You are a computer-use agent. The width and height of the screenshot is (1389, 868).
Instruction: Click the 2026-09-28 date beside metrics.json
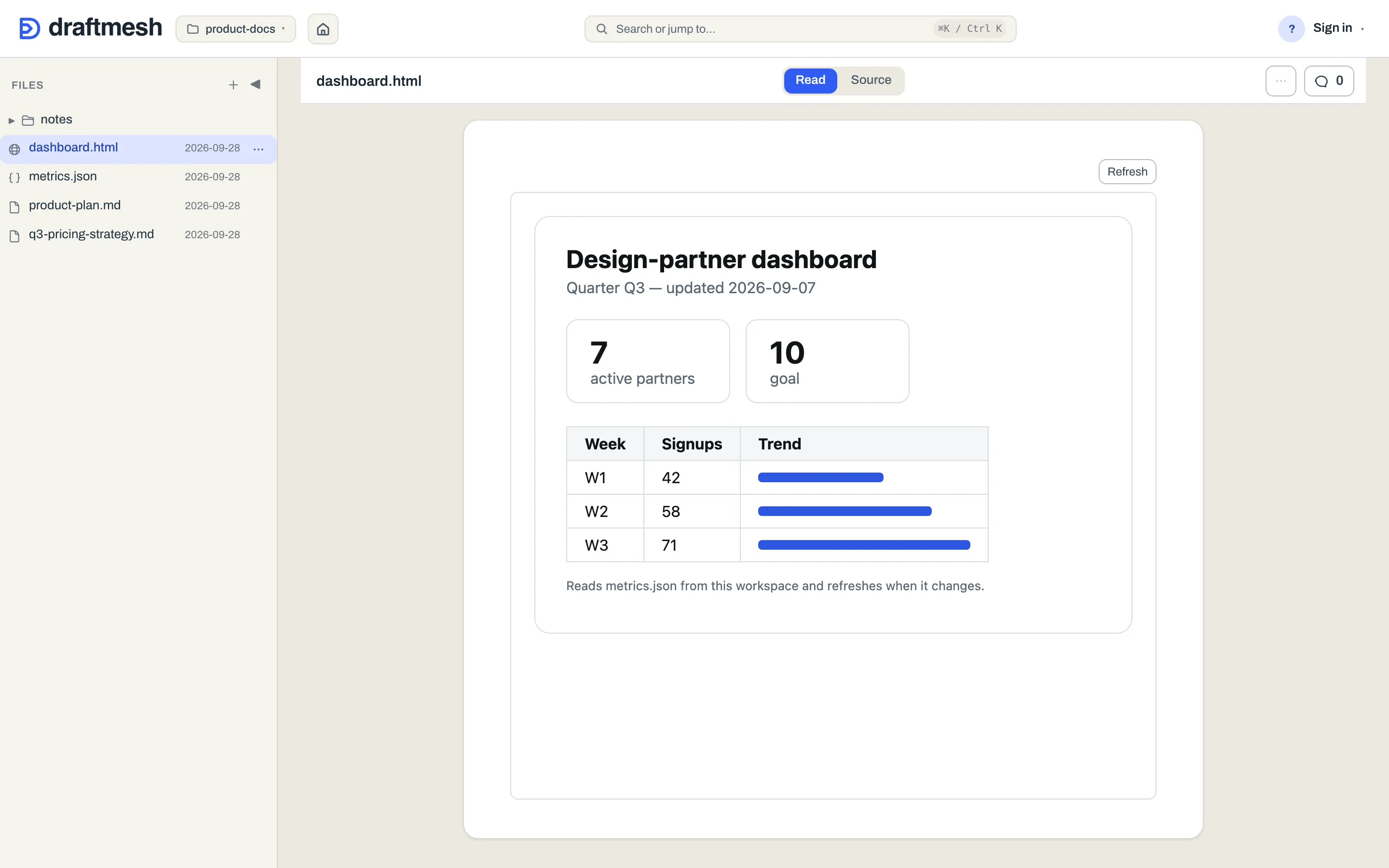pyautogui.click(x=212, y=177)
